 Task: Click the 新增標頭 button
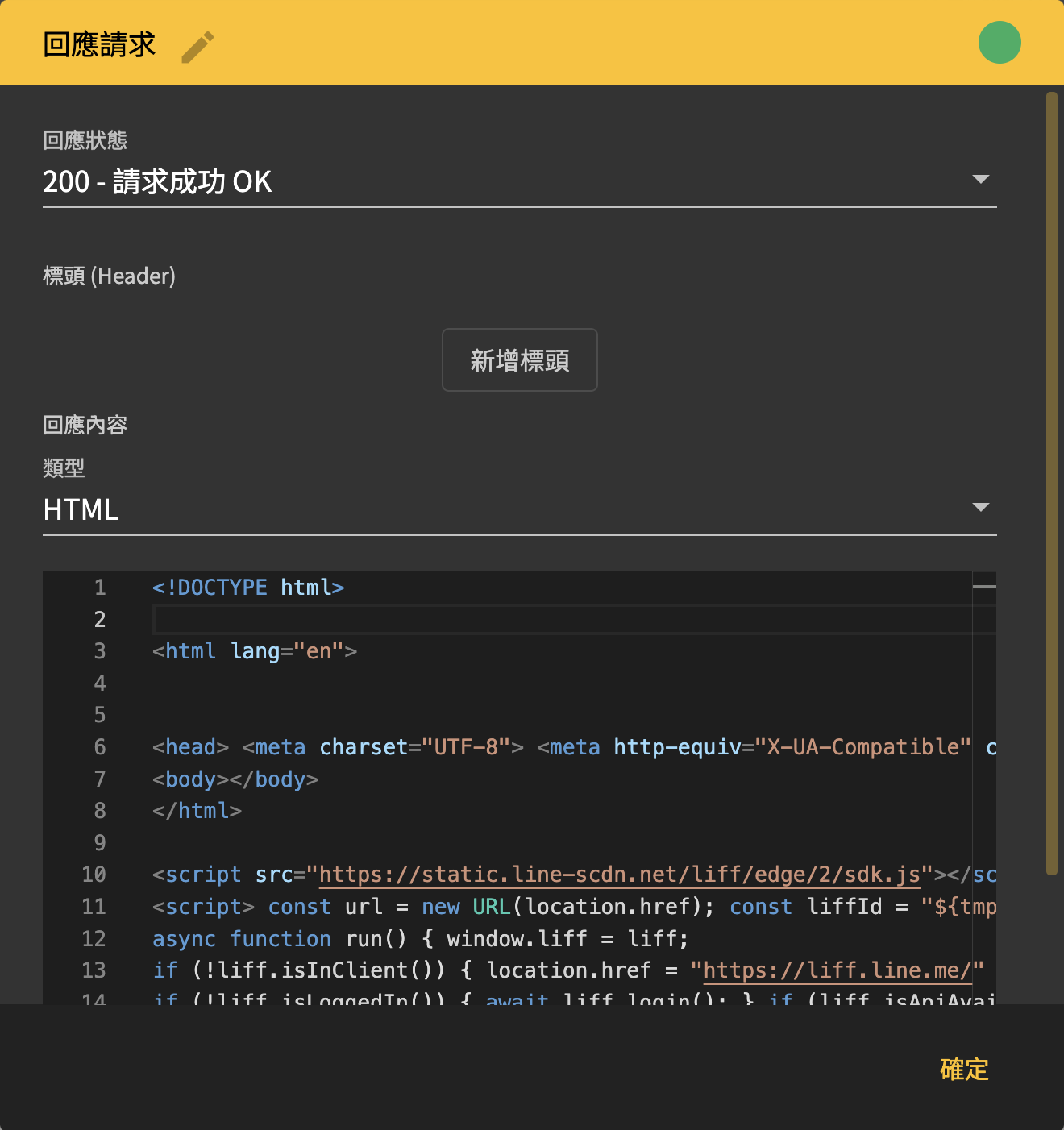[519, 359]
